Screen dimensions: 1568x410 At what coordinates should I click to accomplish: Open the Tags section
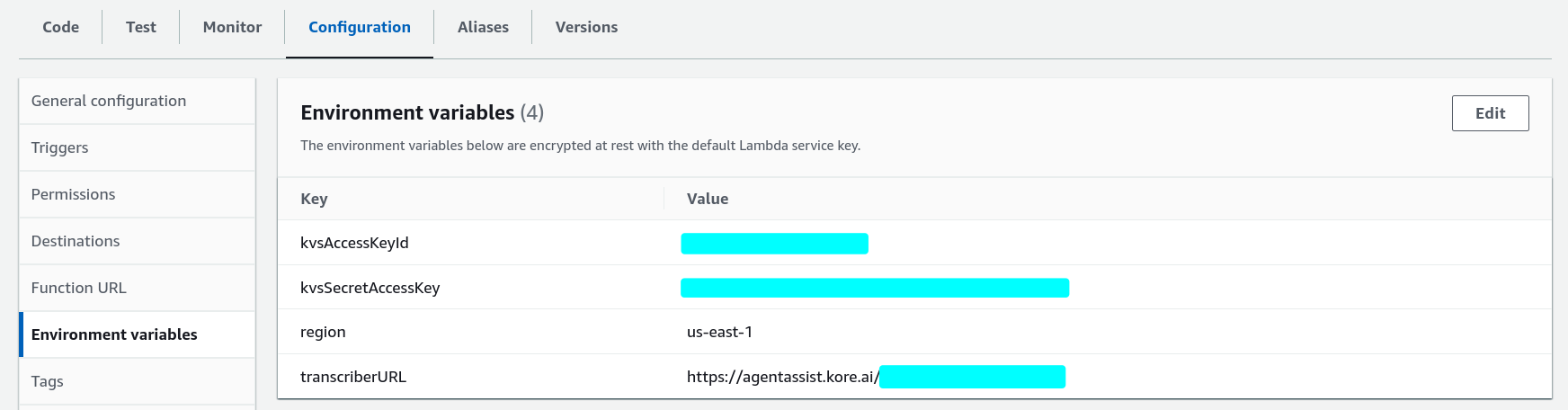pyautogui.click(x=48, y=381)
